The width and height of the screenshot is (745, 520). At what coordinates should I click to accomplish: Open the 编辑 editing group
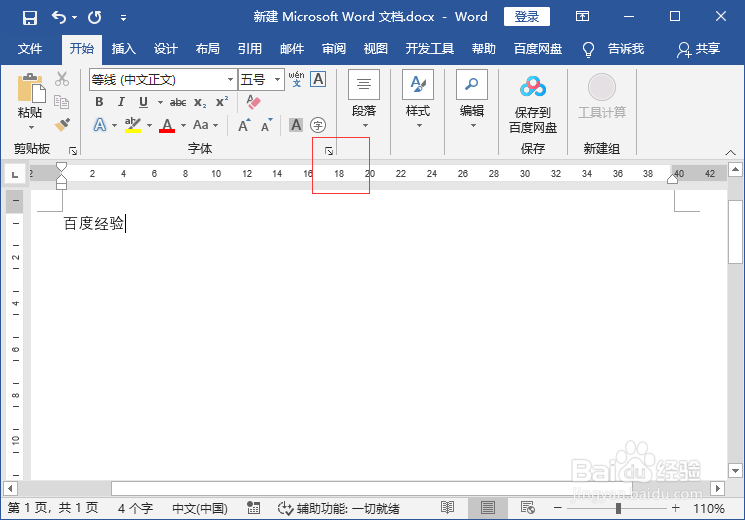472,100
